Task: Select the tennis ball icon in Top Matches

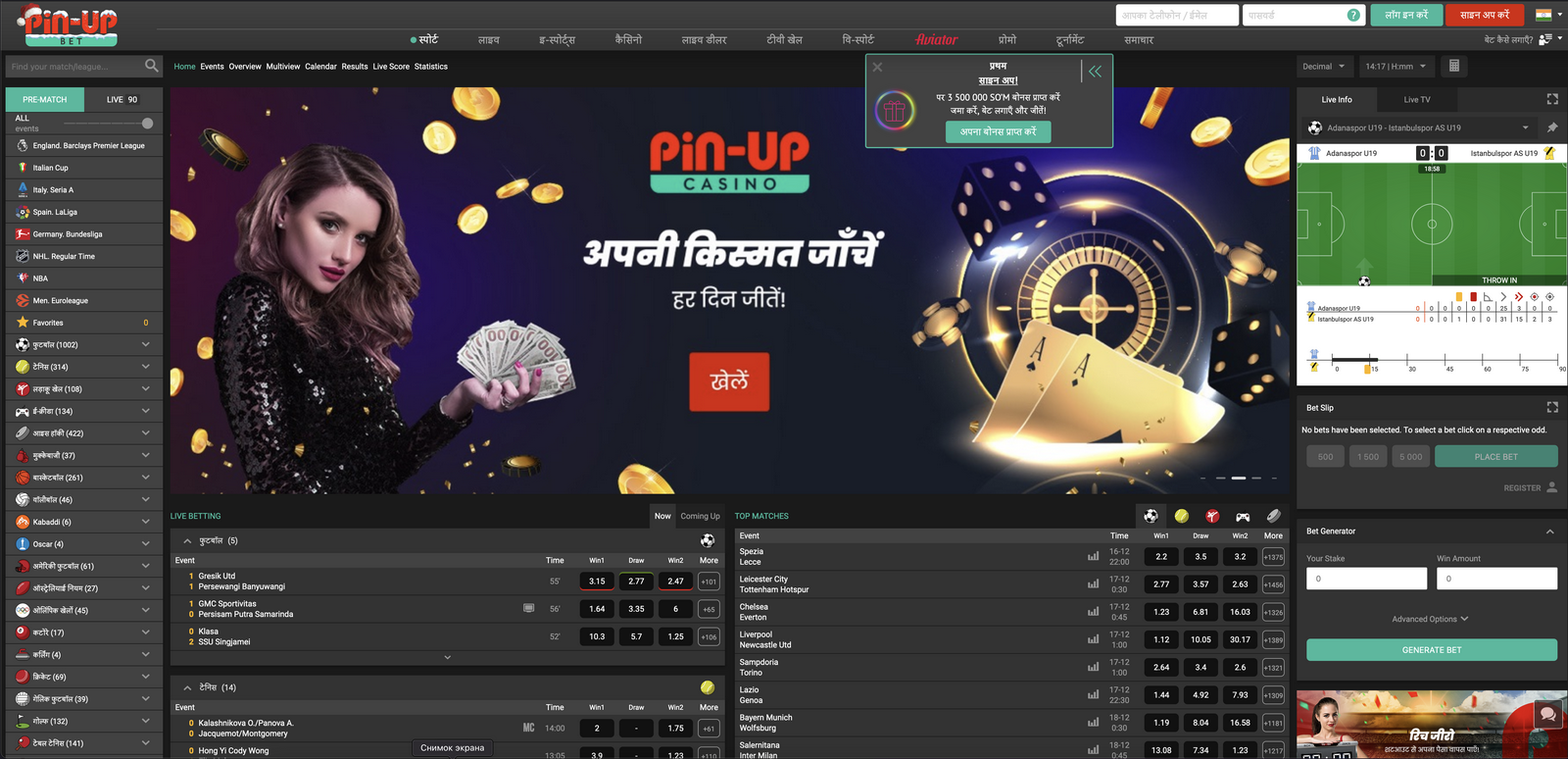Action: 1182,516
